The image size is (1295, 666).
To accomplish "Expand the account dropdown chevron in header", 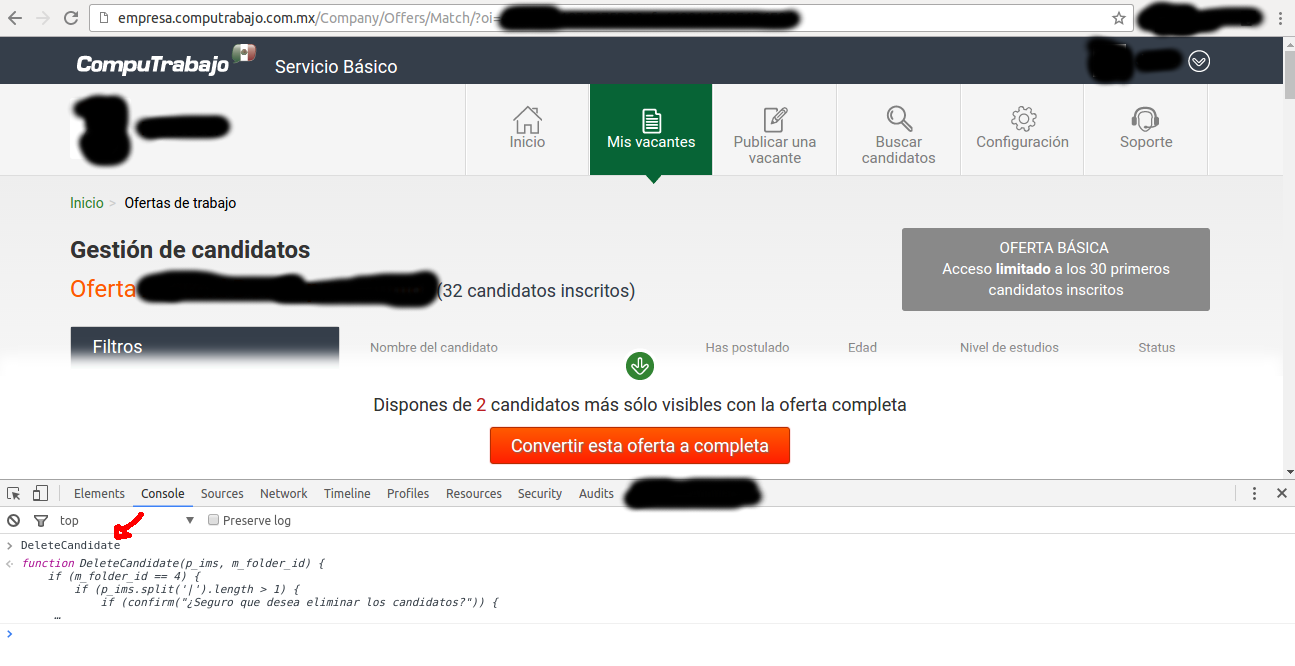I will coord(1199,61).
